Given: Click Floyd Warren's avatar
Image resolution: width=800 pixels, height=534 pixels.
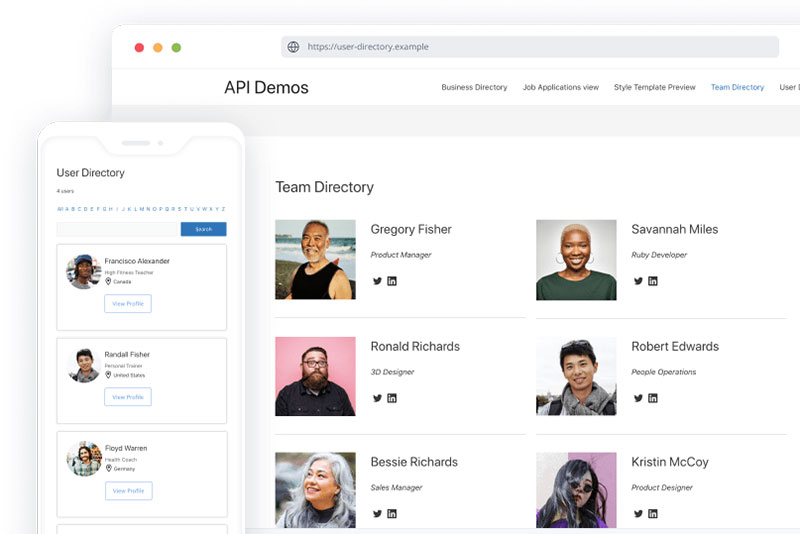Looking at the screenshot, I should coord(84,459).
